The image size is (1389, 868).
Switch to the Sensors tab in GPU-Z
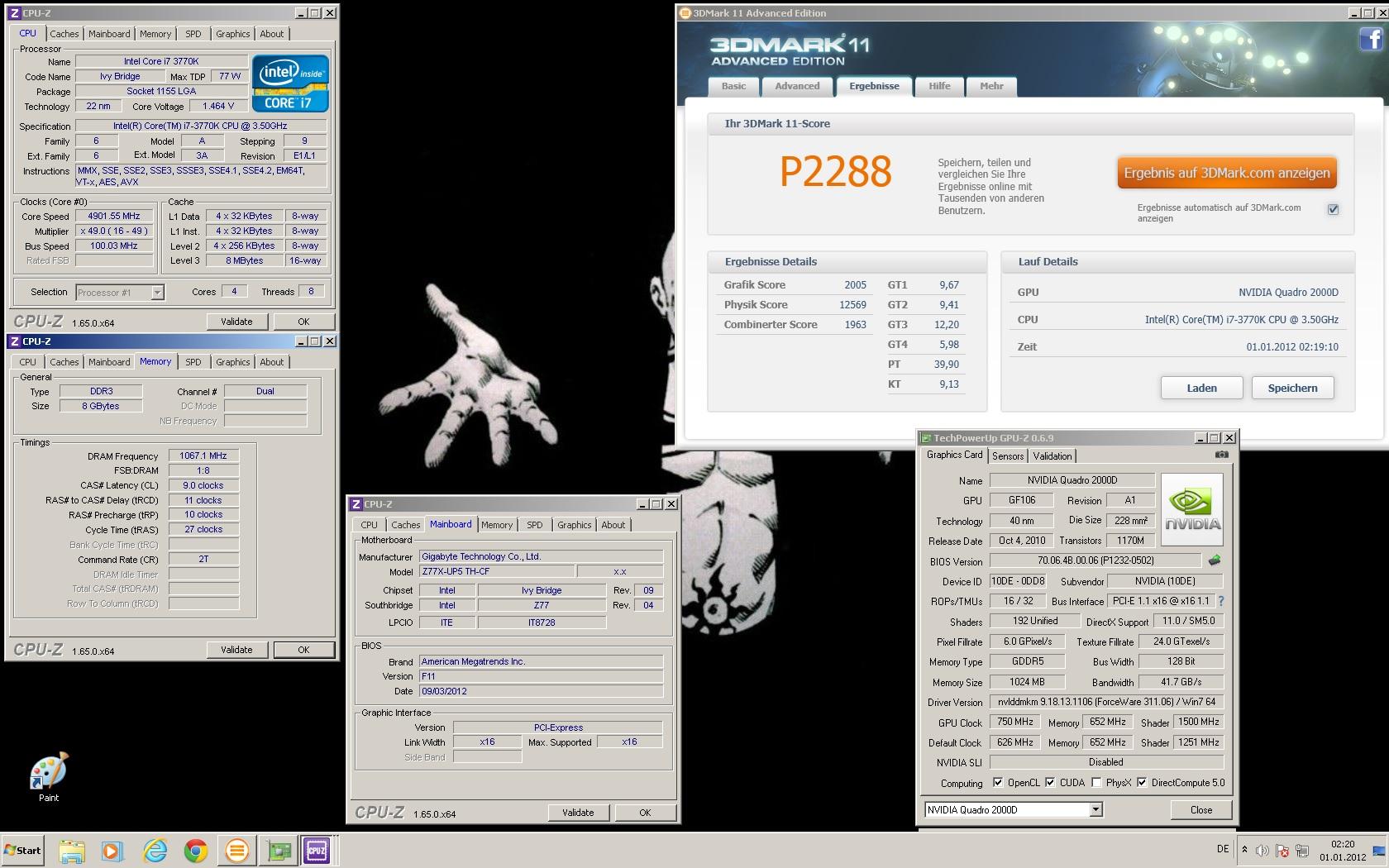point(1008,456)
